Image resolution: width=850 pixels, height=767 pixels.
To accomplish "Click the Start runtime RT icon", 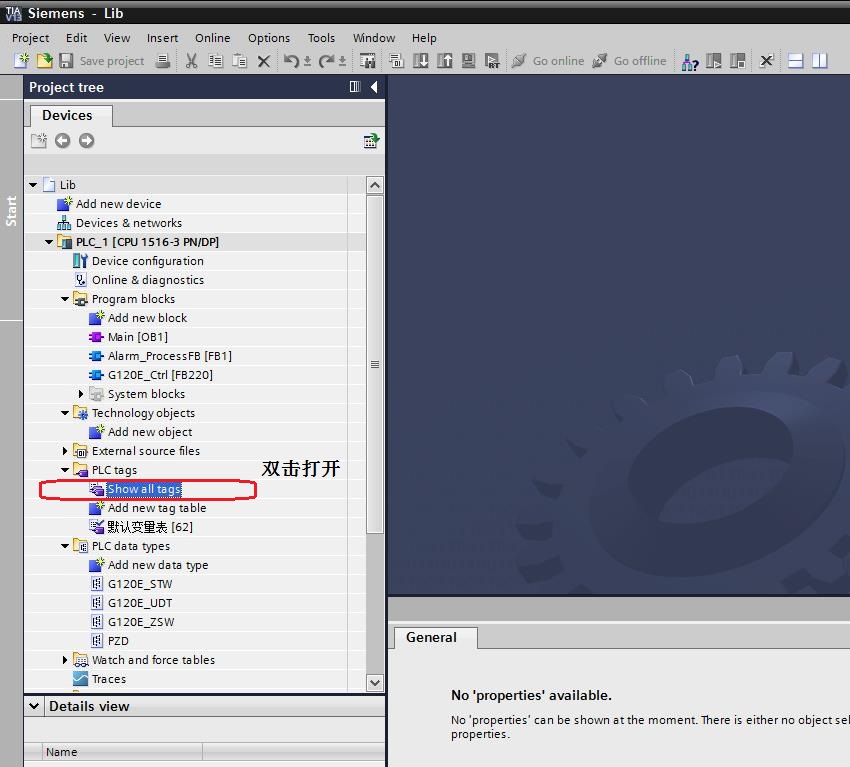I will click(492, 61).
